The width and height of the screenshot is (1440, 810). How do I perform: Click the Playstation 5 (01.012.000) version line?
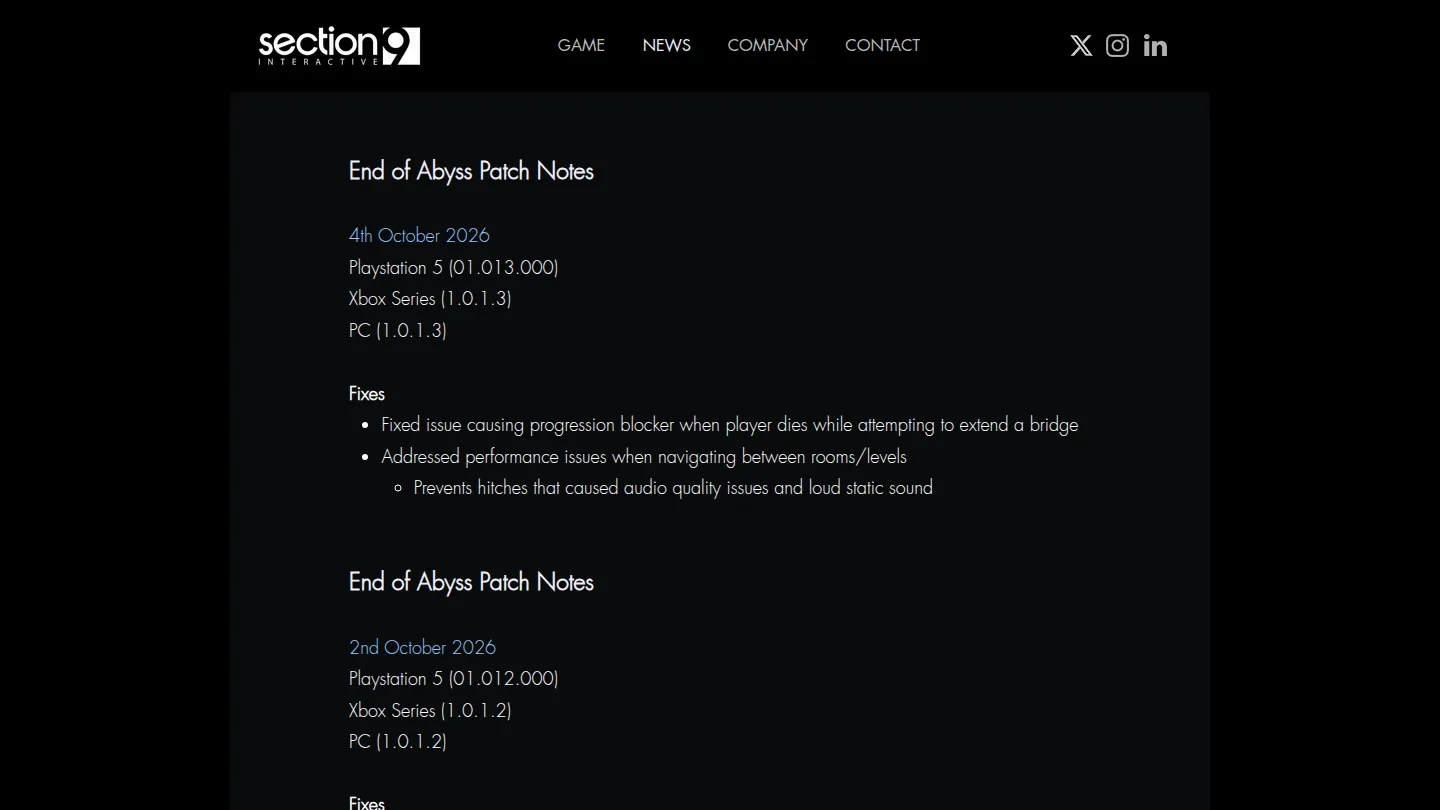click(x=453, y=678)
